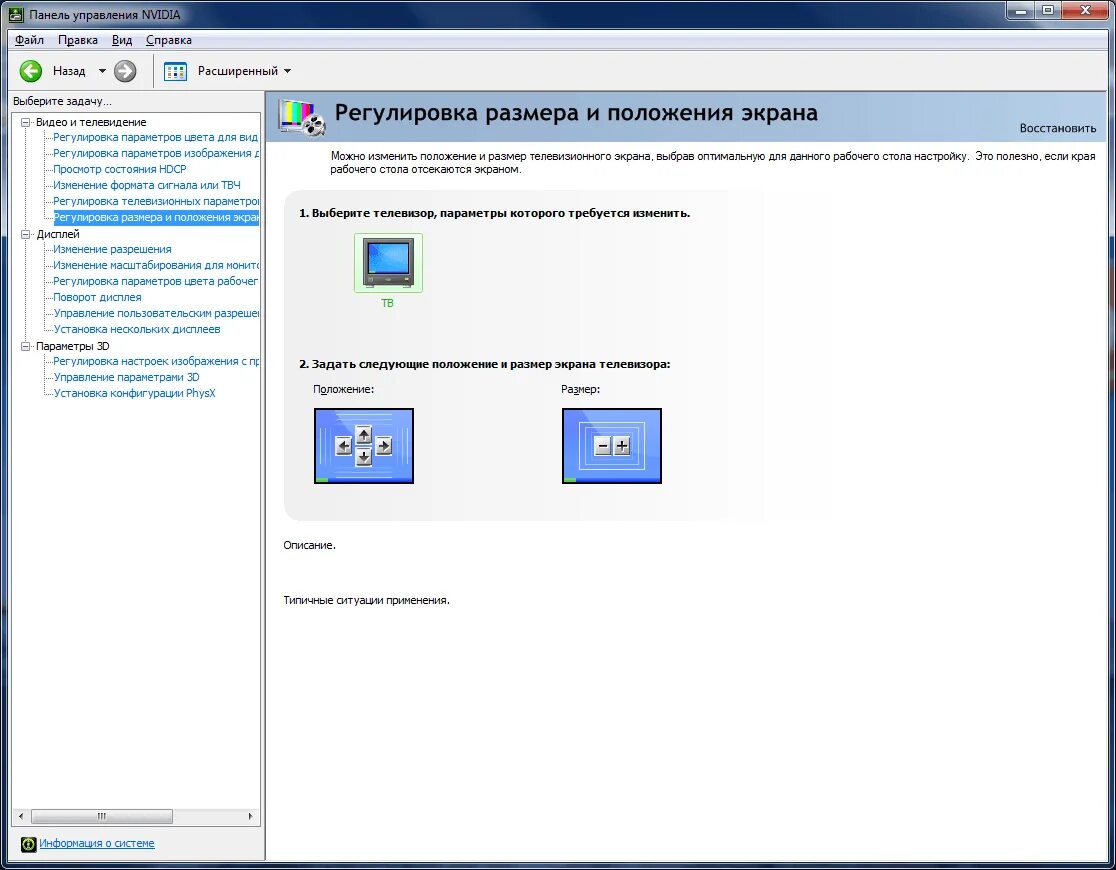Click the system information icon
This screenshot has height=870, width=1116.
28,844
